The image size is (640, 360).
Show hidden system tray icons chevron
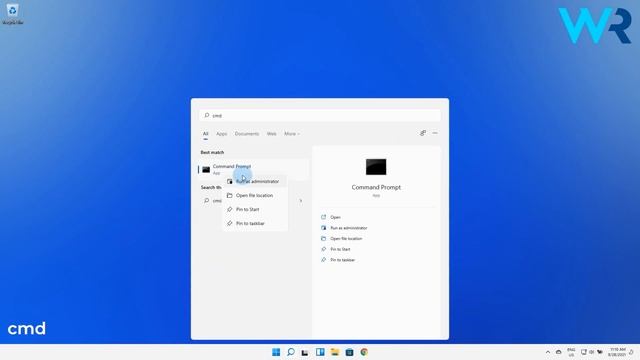[548, 352]
